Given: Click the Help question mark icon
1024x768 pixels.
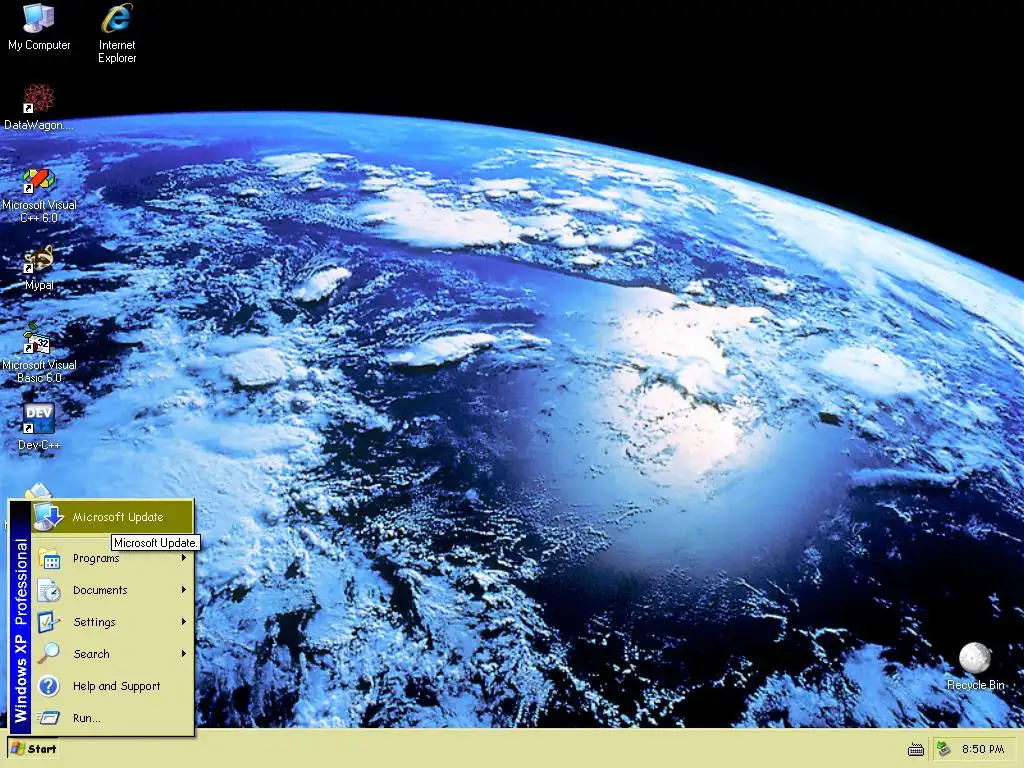Looking at the screenshot, I should pyautogui.click(x=49, y=686).
